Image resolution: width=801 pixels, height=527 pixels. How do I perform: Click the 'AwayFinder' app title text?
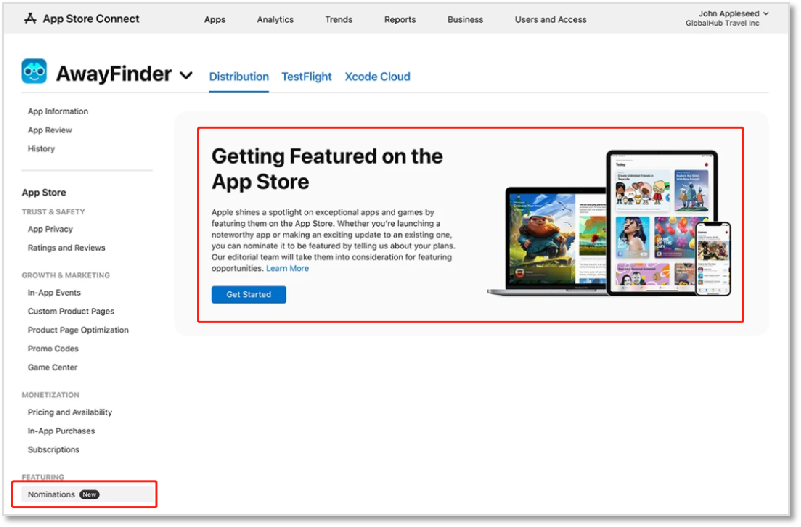[x=114, y=74]
